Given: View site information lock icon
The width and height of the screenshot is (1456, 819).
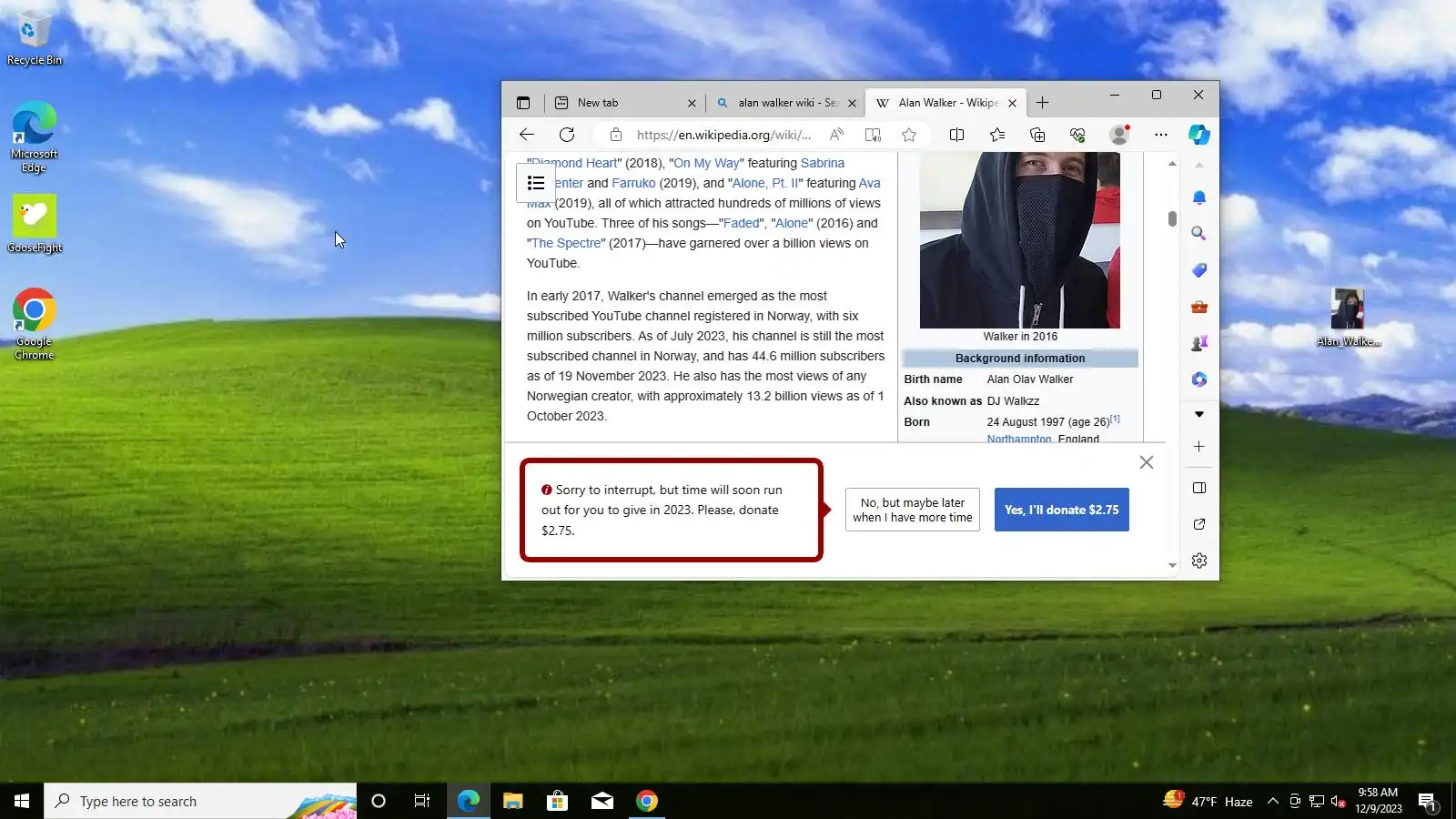Looking at the screenshot, I should pyautogui.click(x=616, y=135).
